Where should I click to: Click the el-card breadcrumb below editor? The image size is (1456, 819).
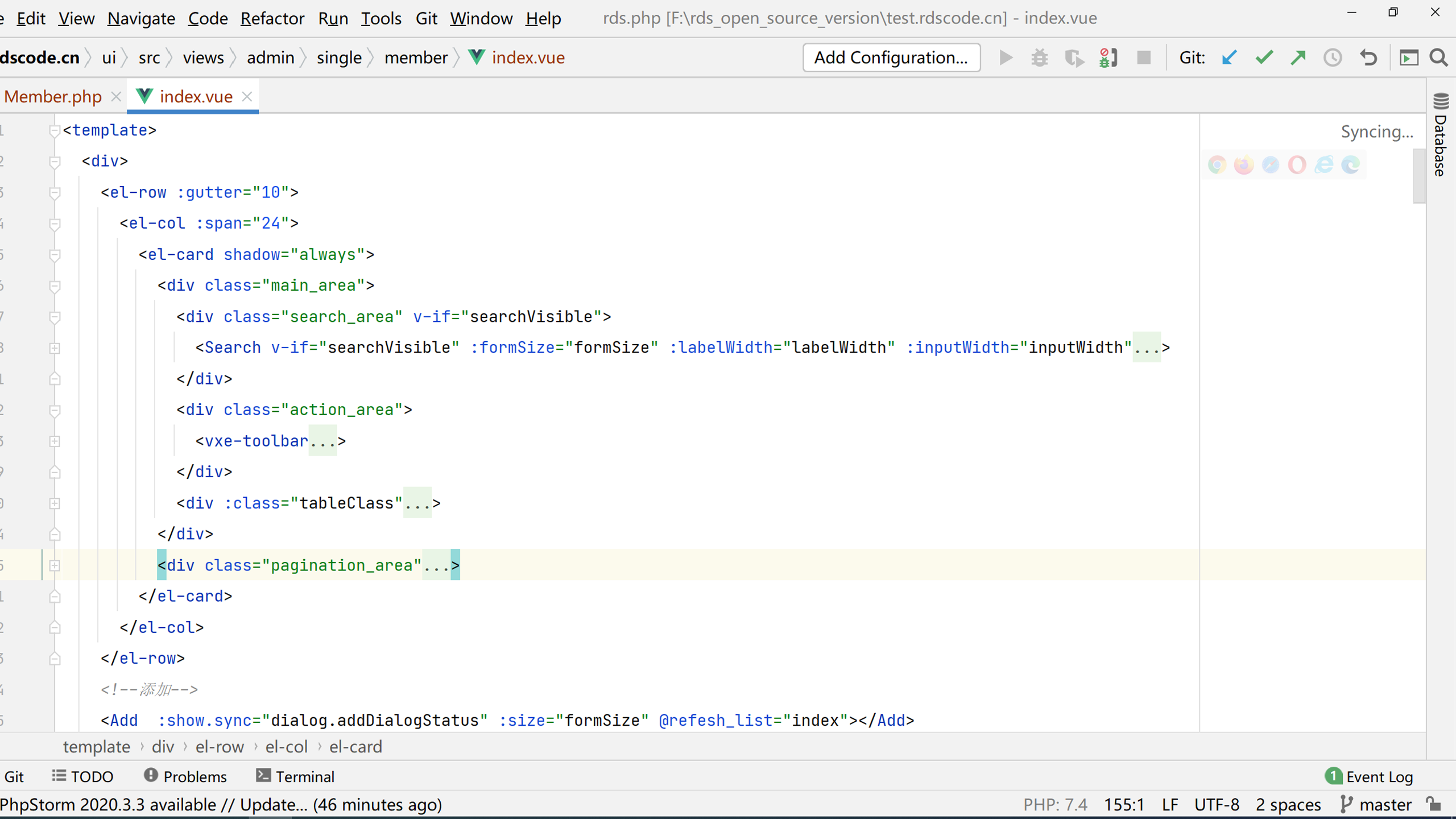click(355, 746)
